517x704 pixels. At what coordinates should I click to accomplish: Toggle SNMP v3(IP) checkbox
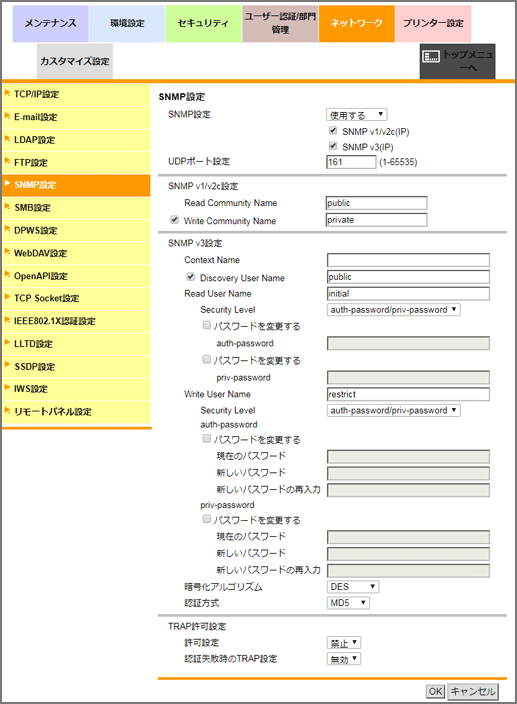[333, 146]
